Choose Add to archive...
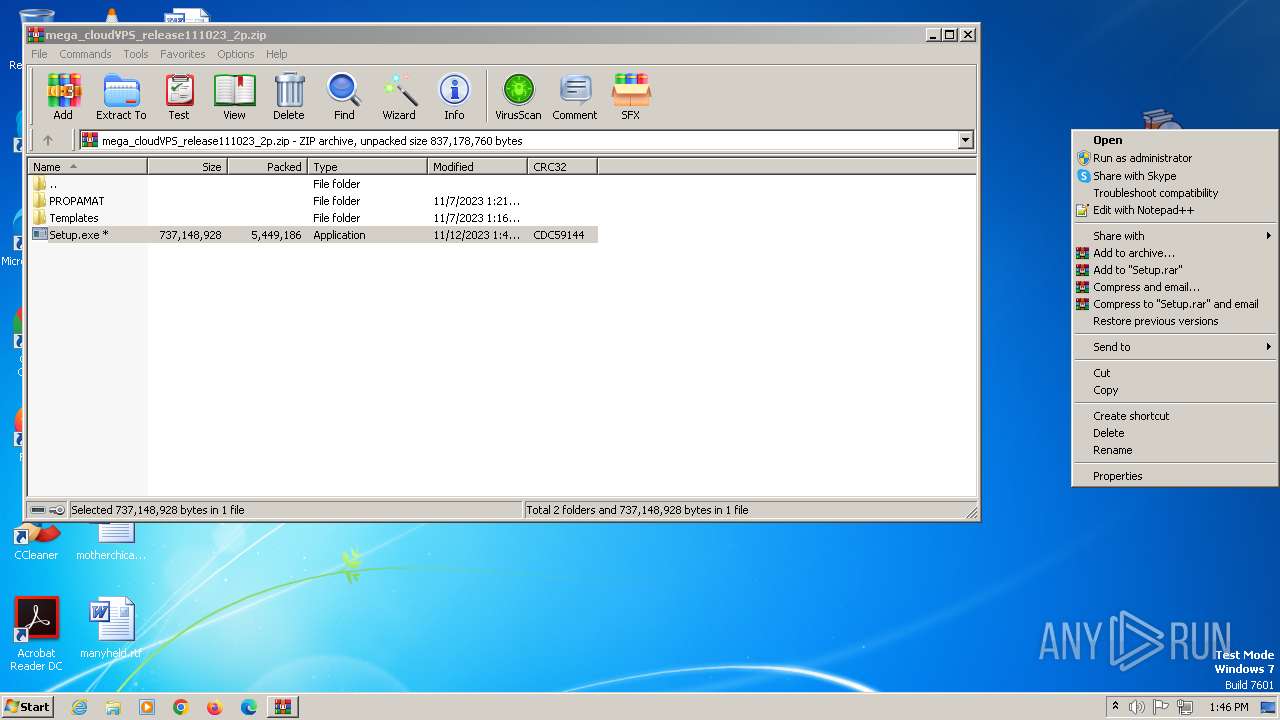Image resolution: width=1280 pixels, height=720 pixels. point(1174,253)
